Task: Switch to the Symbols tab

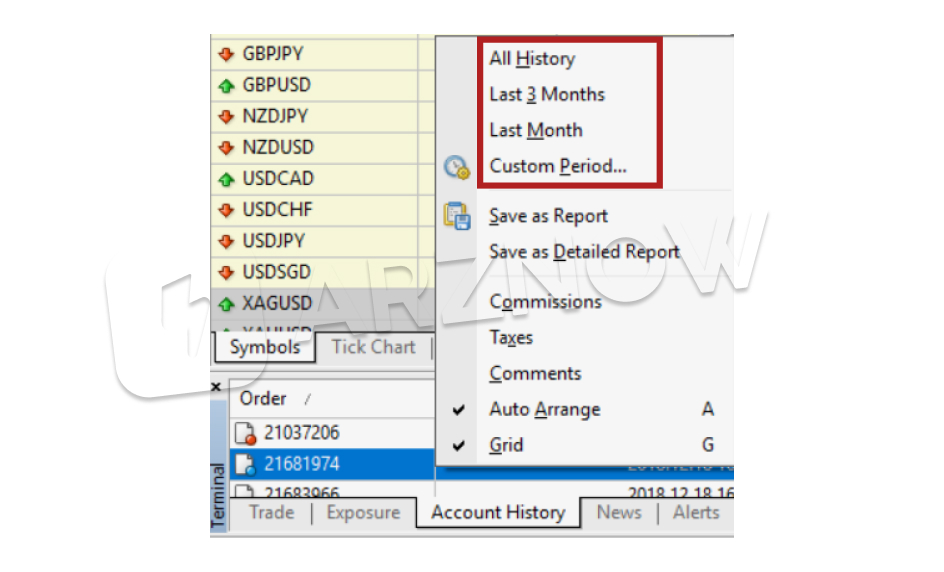Action: click(x=265, y=347)
